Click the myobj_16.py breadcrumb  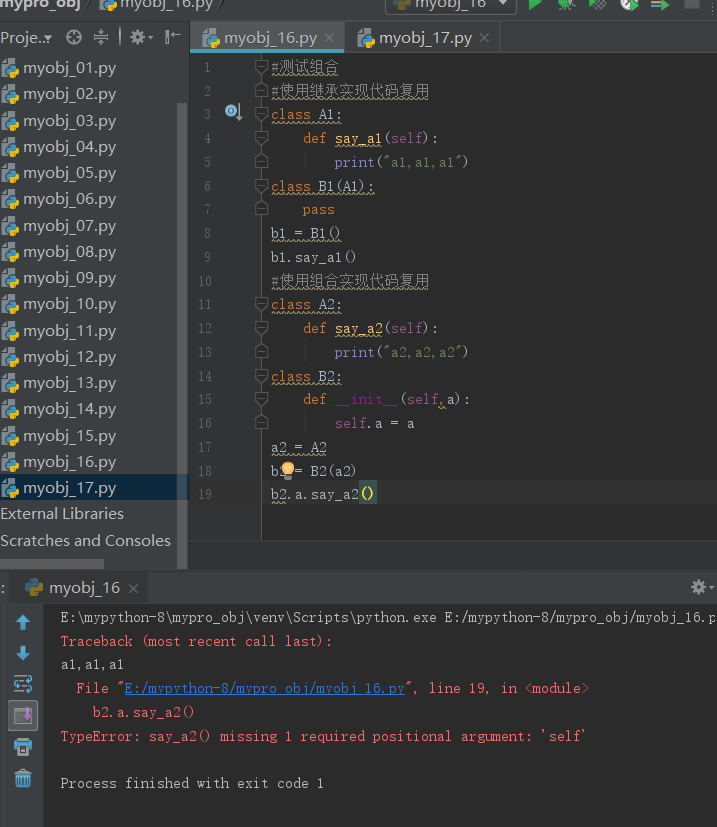156,5
